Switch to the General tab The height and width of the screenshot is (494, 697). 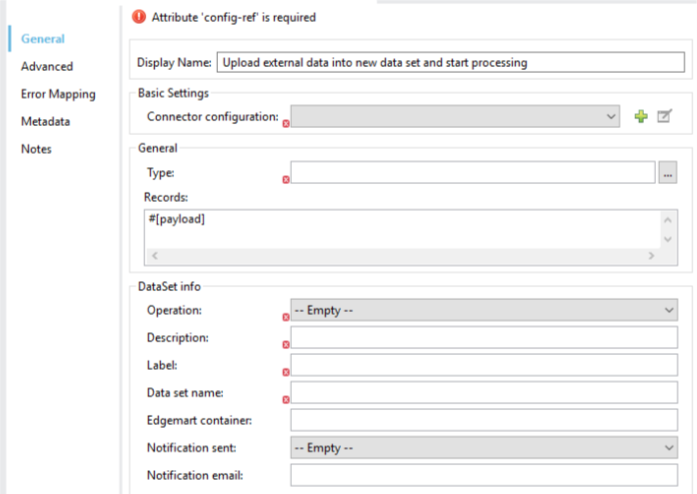coord(43,39)
